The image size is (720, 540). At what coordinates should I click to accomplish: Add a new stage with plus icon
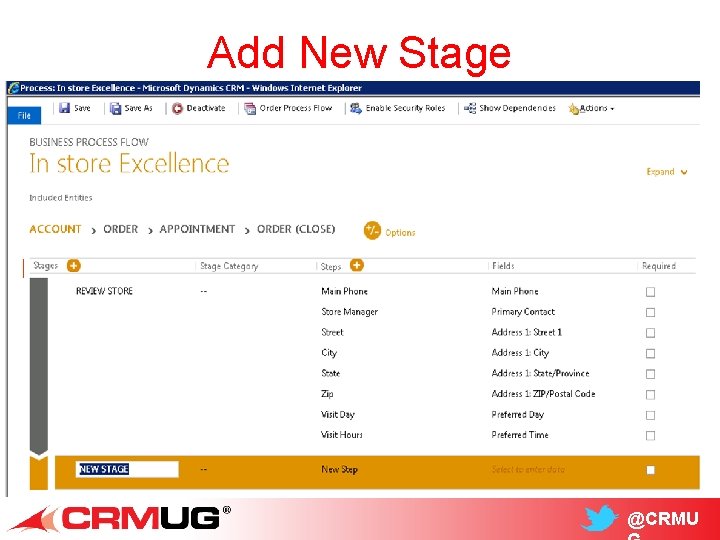tap(73, 265)
